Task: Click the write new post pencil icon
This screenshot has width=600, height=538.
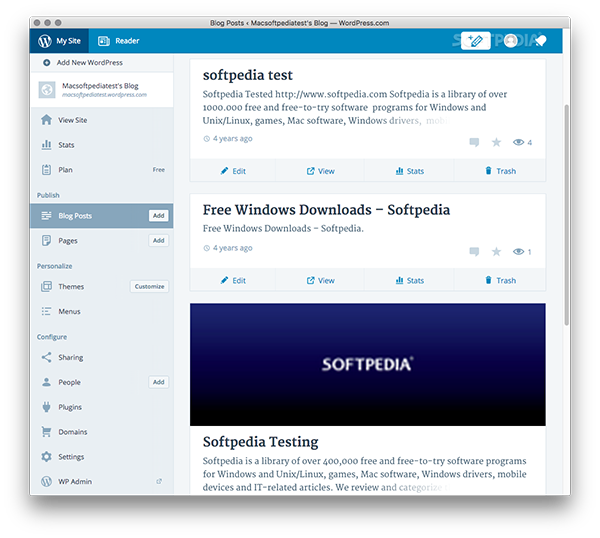Action: pyautogui.click(x=475, y=41)
